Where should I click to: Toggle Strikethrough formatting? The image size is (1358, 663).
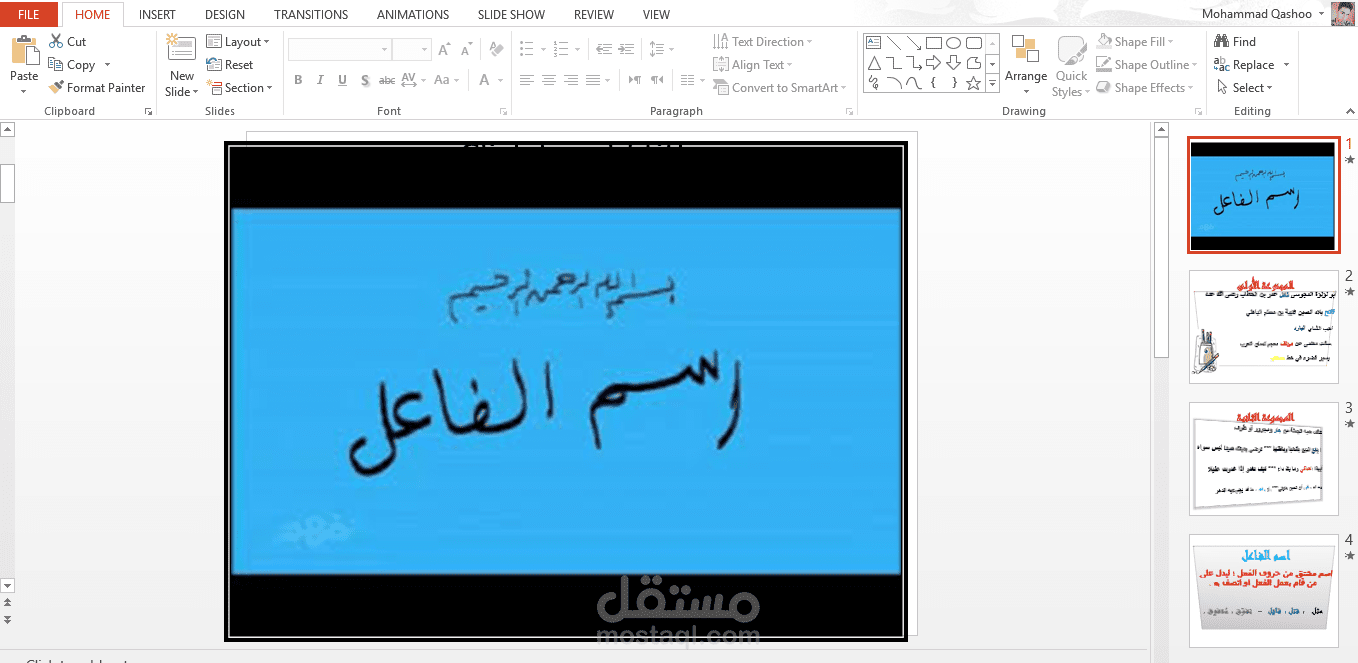pyautogui.click(x=387, y=80)
